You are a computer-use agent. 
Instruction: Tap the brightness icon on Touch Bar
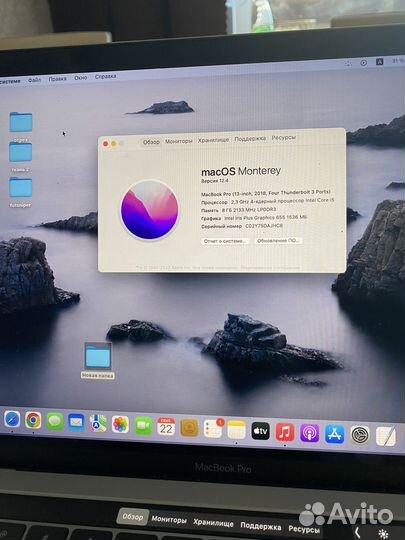pos(384,535)
